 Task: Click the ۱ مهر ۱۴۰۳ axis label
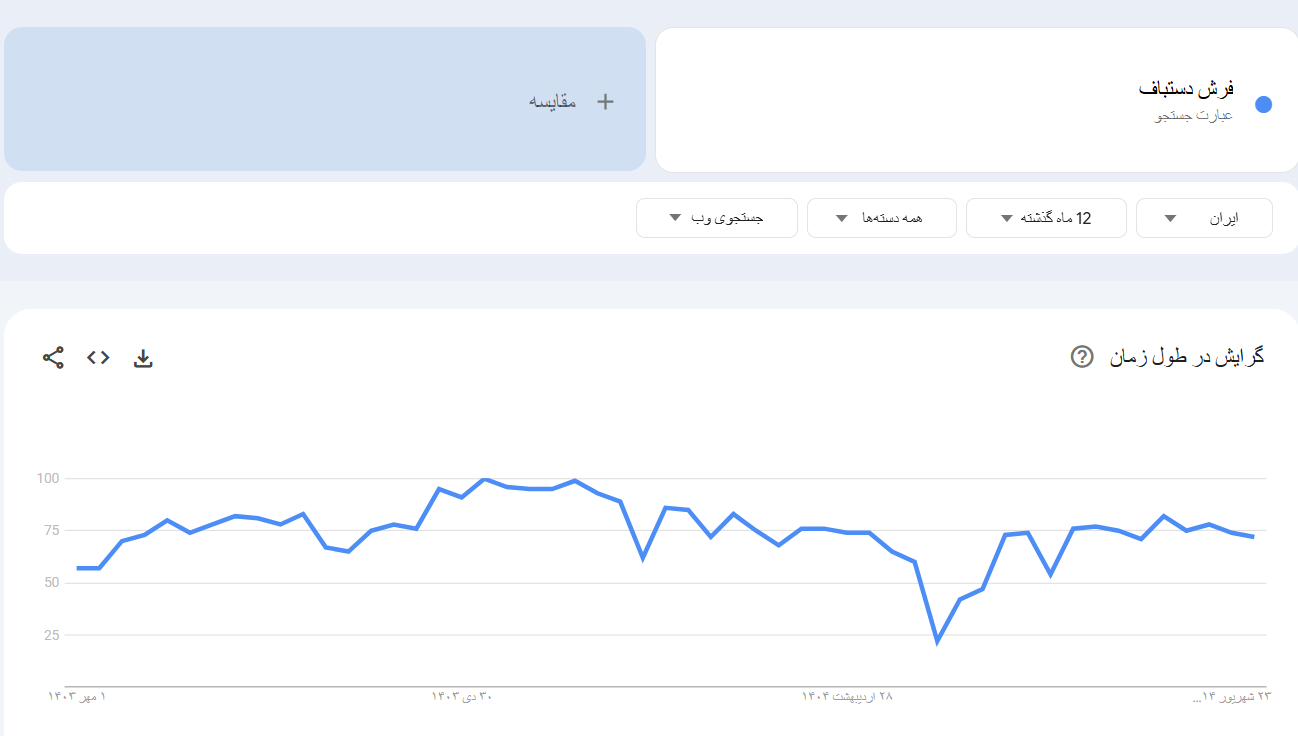(77, 696)
